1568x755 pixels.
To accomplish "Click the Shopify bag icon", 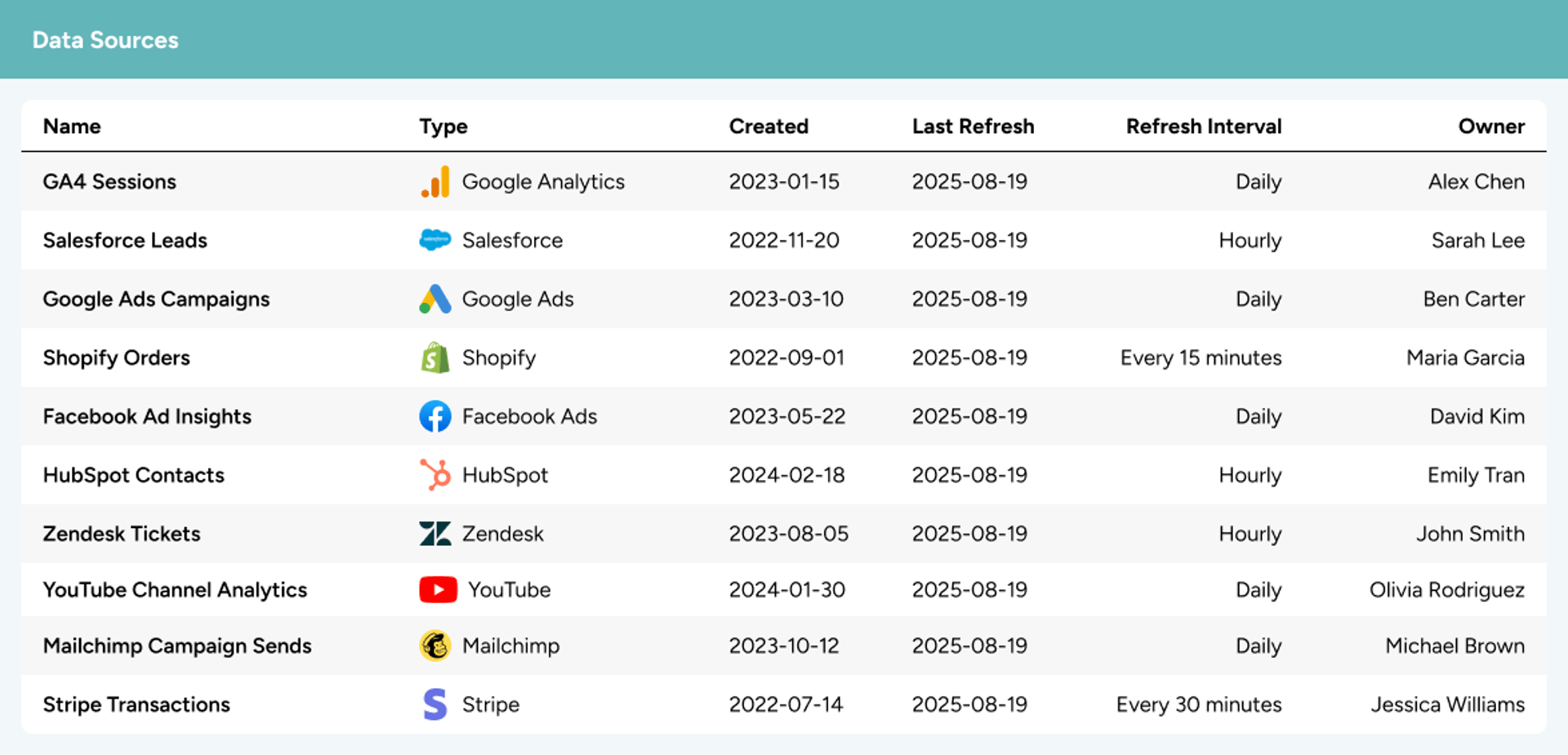I will pyautogui.click(x=434, y=358).
